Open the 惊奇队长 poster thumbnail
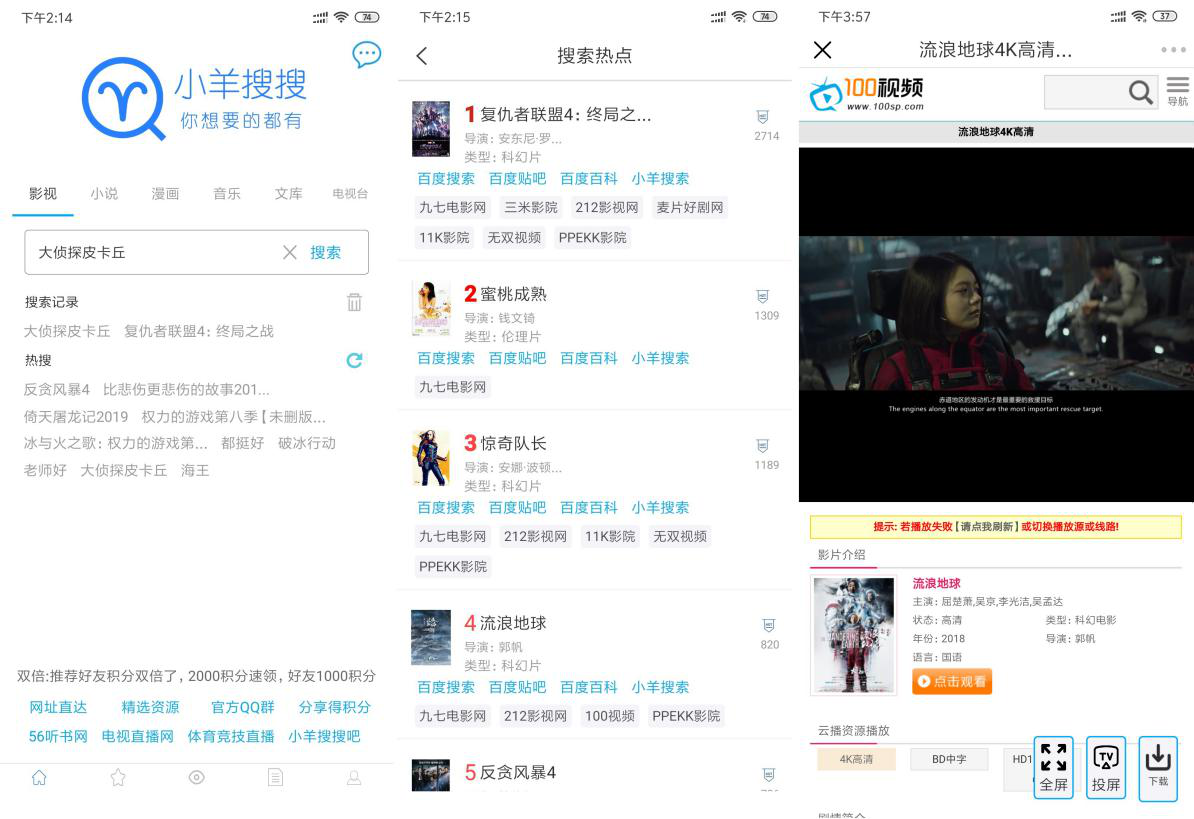The width and height of the screenshot is (1194, 819). [x=431, y=457]
